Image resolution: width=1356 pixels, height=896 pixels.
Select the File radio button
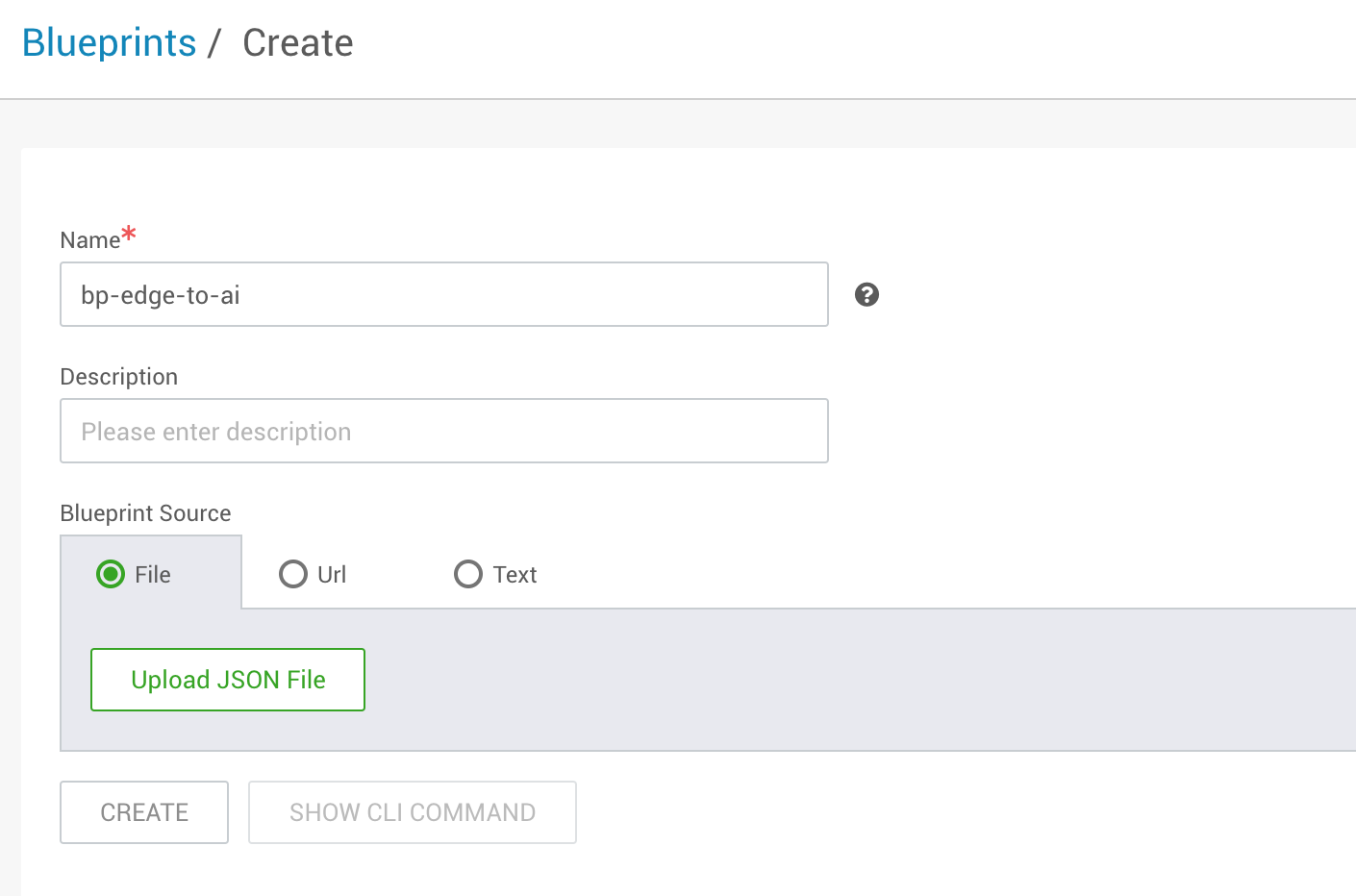tap(112, 573)
